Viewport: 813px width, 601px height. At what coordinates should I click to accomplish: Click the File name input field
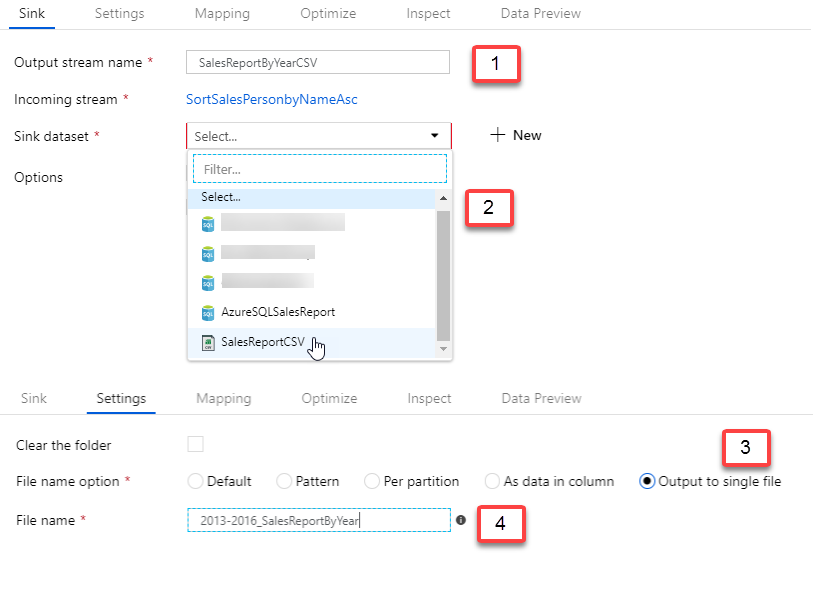(319, 520)
